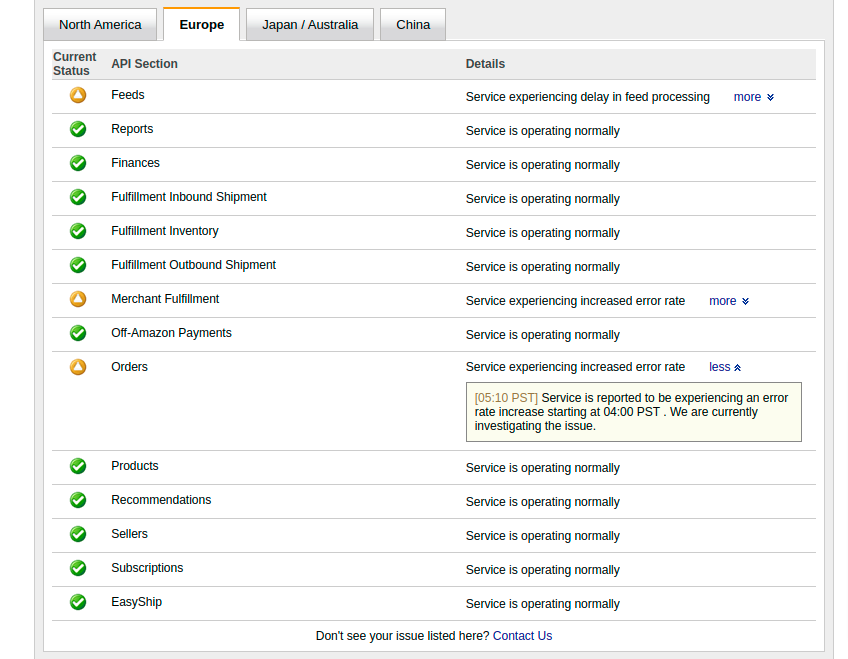Screen dimensions: 848x659
Task: Open the Japan / Australia tab
Action: click(x=310, y=25)
